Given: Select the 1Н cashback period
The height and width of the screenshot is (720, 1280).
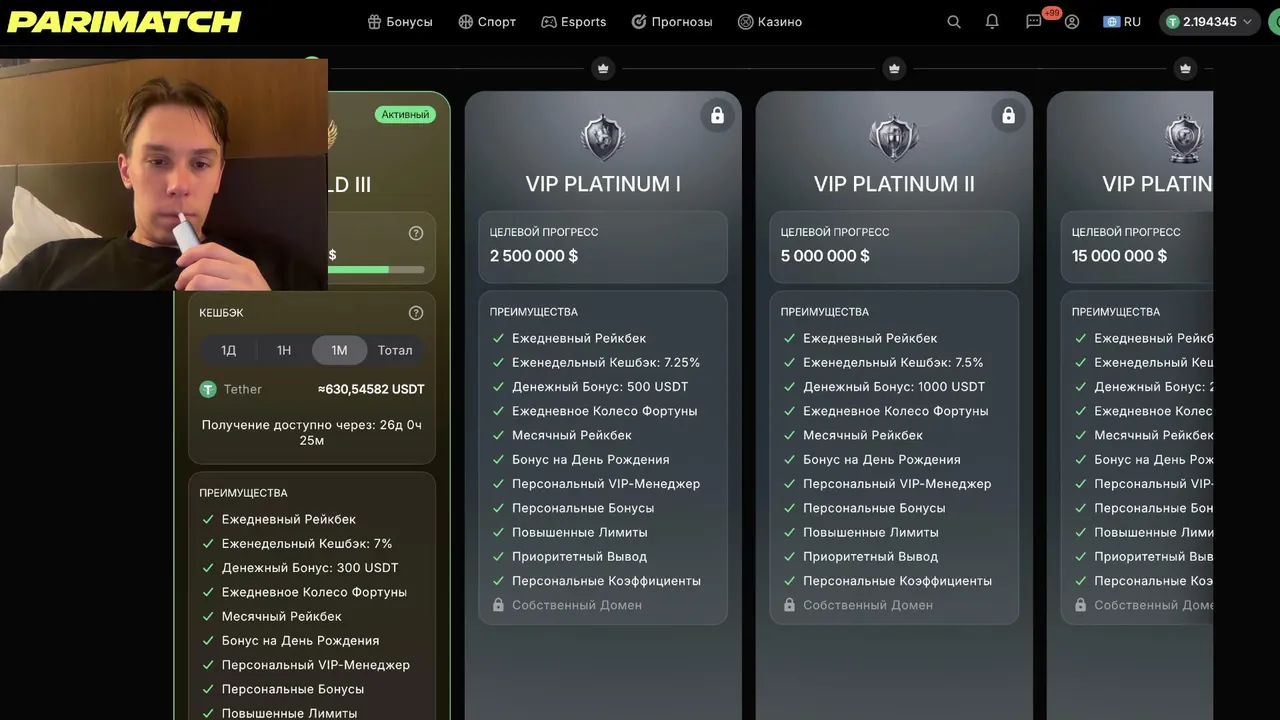Looking at the screenshot, I should [284, 350].
